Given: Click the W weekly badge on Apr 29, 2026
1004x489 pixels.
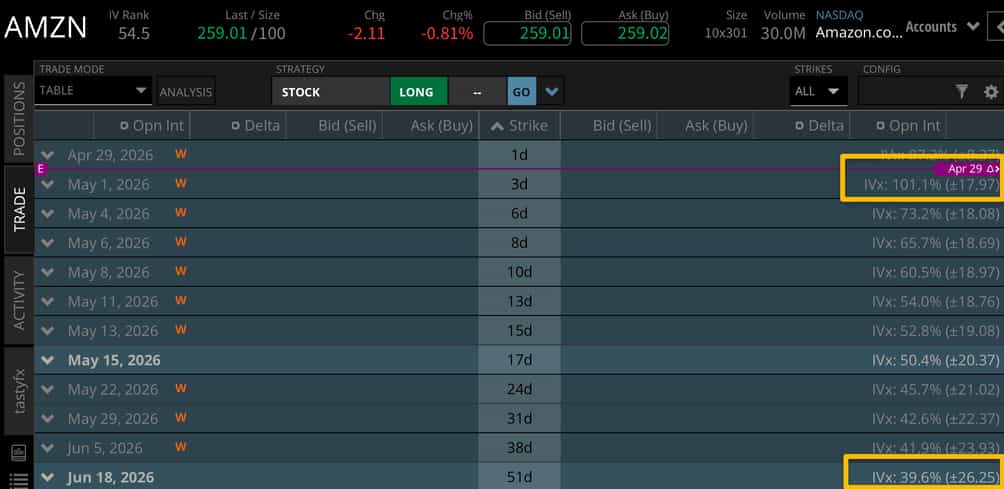Looking at the screenshot, I should (x=181, y=154).
